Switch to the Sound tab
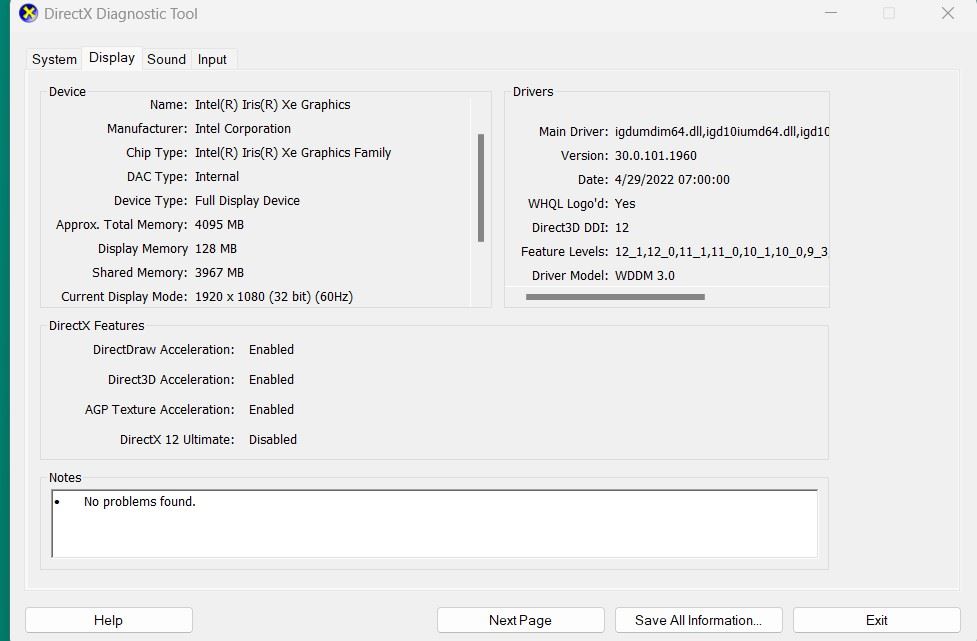Image resolution: width=977 pixels, height=641 pixels. 166,59
